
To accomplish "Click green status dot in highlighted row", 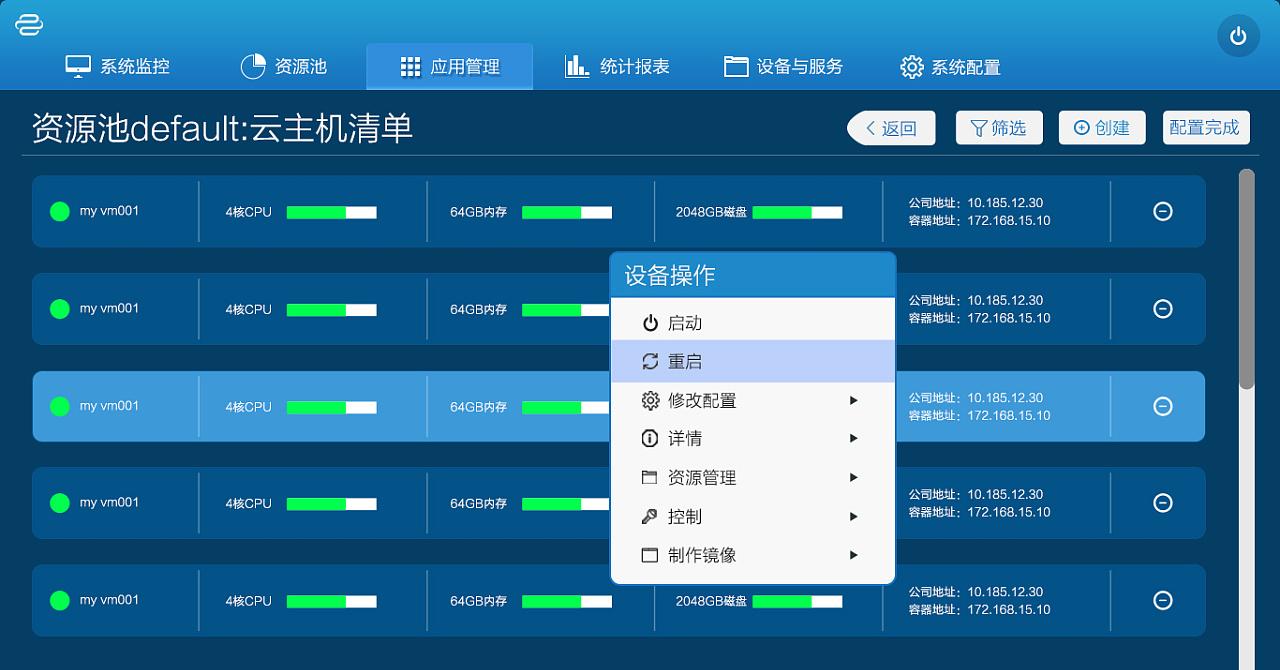I will point(60,406).
